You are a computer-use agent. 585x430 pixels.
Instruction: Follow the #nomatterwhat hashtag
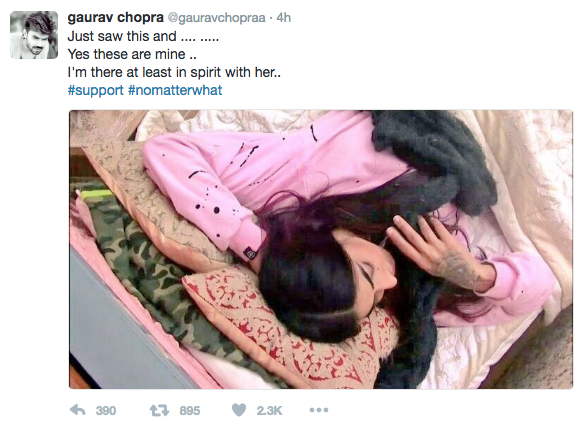175,90
